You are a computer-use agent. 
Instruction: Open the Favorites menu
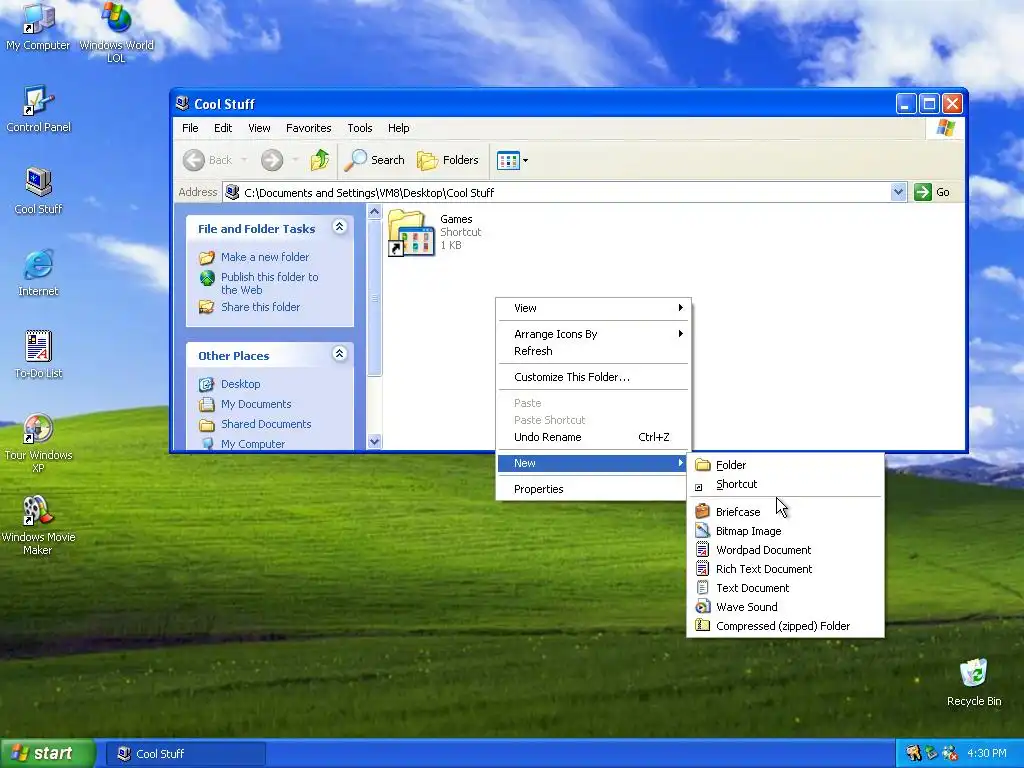309,128
